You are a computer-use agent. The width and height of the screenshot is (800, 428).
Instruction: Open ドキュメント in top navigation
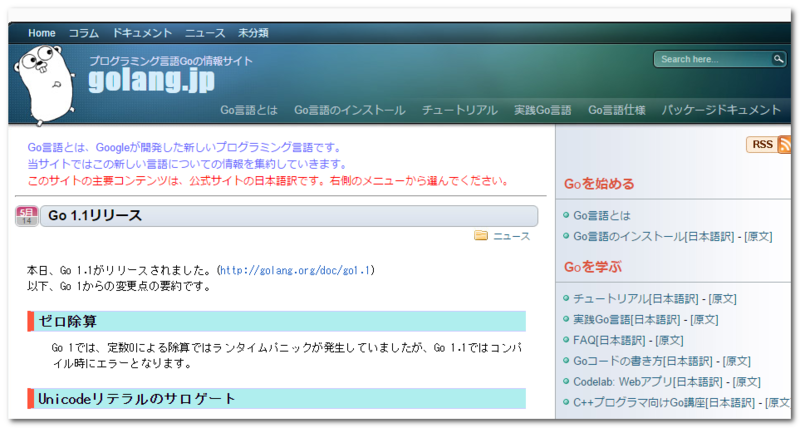[142, 33]
